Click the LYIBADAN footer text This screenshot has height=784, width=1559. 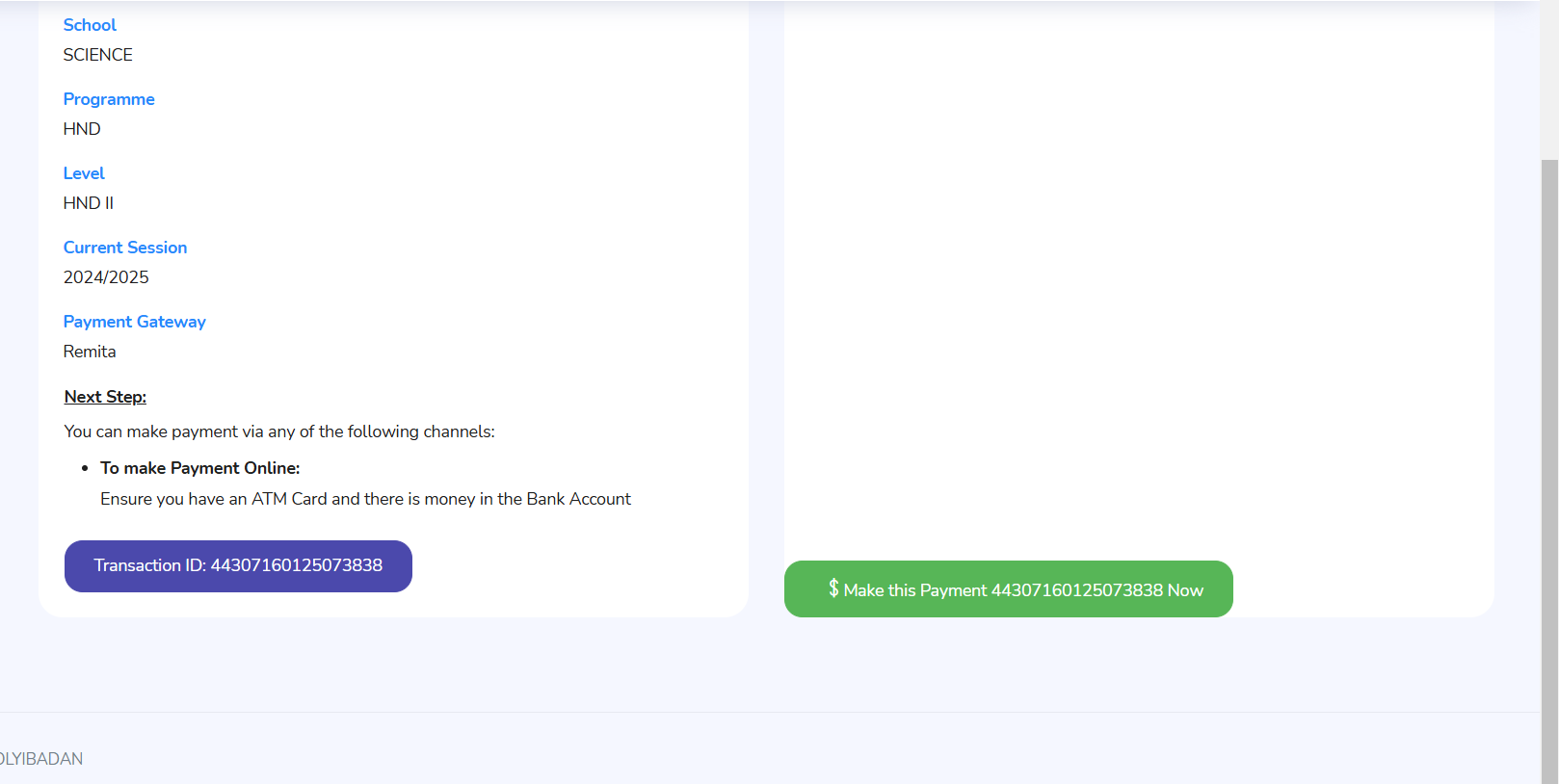pyautogui.click(x=41, y=759)
